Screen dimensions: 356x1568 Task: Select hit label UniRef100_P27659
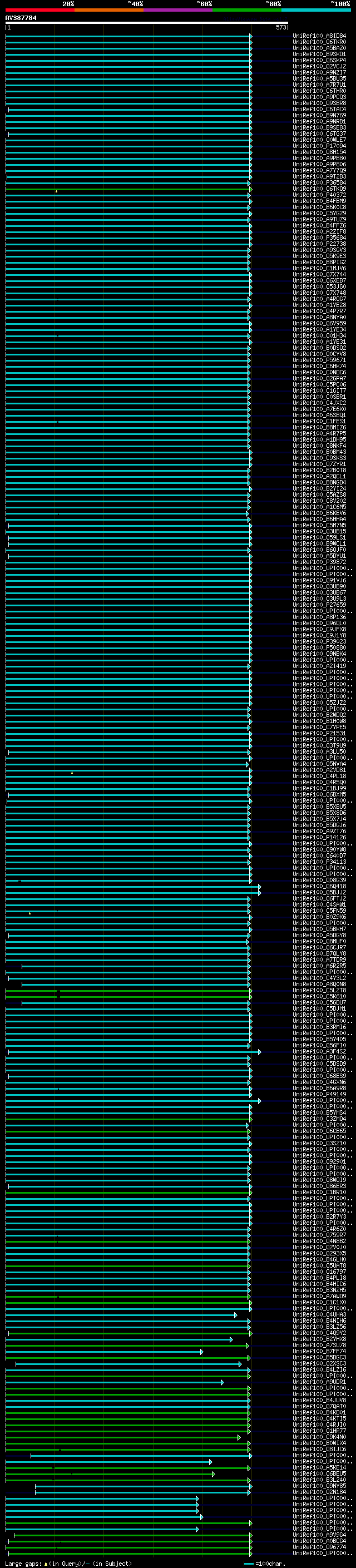[x=319, y=605]
